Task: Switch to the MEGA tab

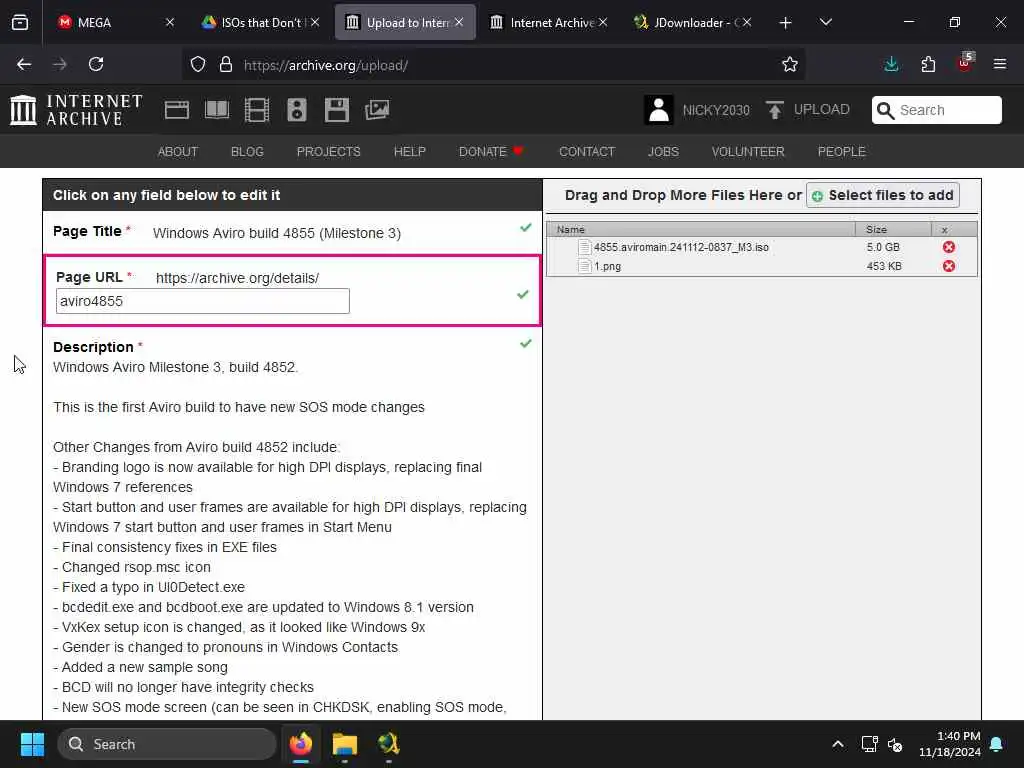Action: tap(106, 23)
